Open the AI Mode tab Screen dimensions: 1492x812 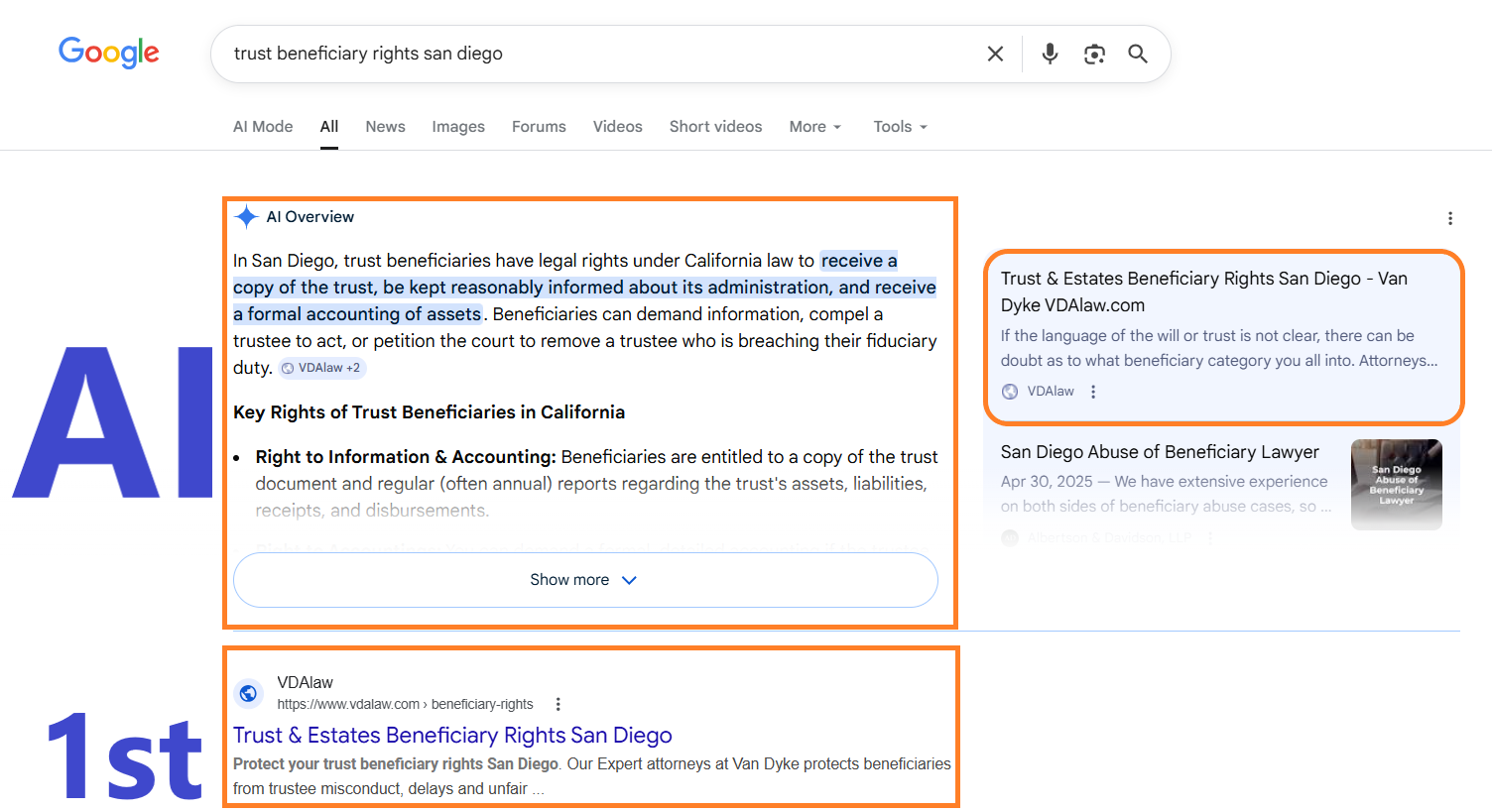click(x=263, y=127)
